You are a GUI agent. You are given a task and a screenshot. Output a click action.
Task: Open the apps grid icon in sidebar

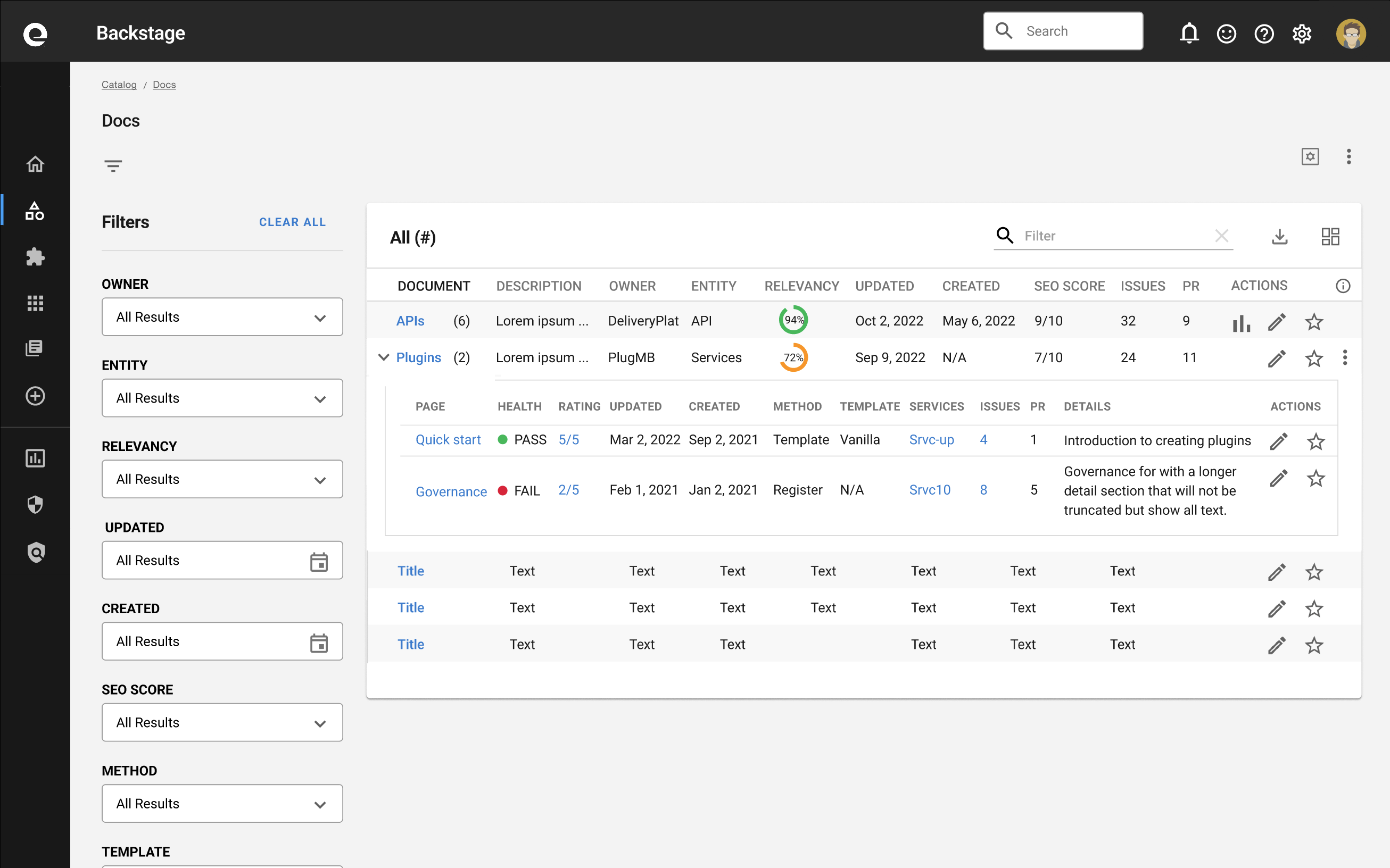coord(35,303)
